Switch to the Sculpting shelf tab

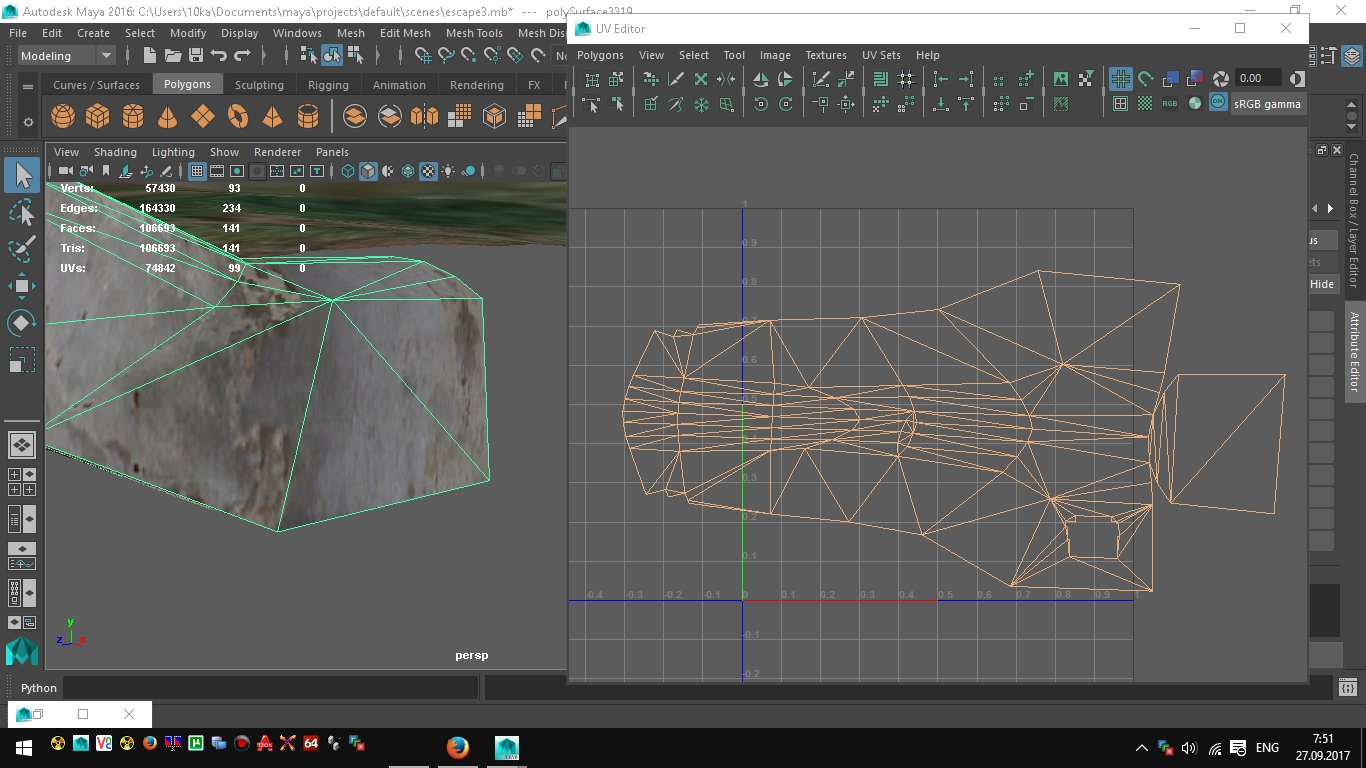coord(259,85)
